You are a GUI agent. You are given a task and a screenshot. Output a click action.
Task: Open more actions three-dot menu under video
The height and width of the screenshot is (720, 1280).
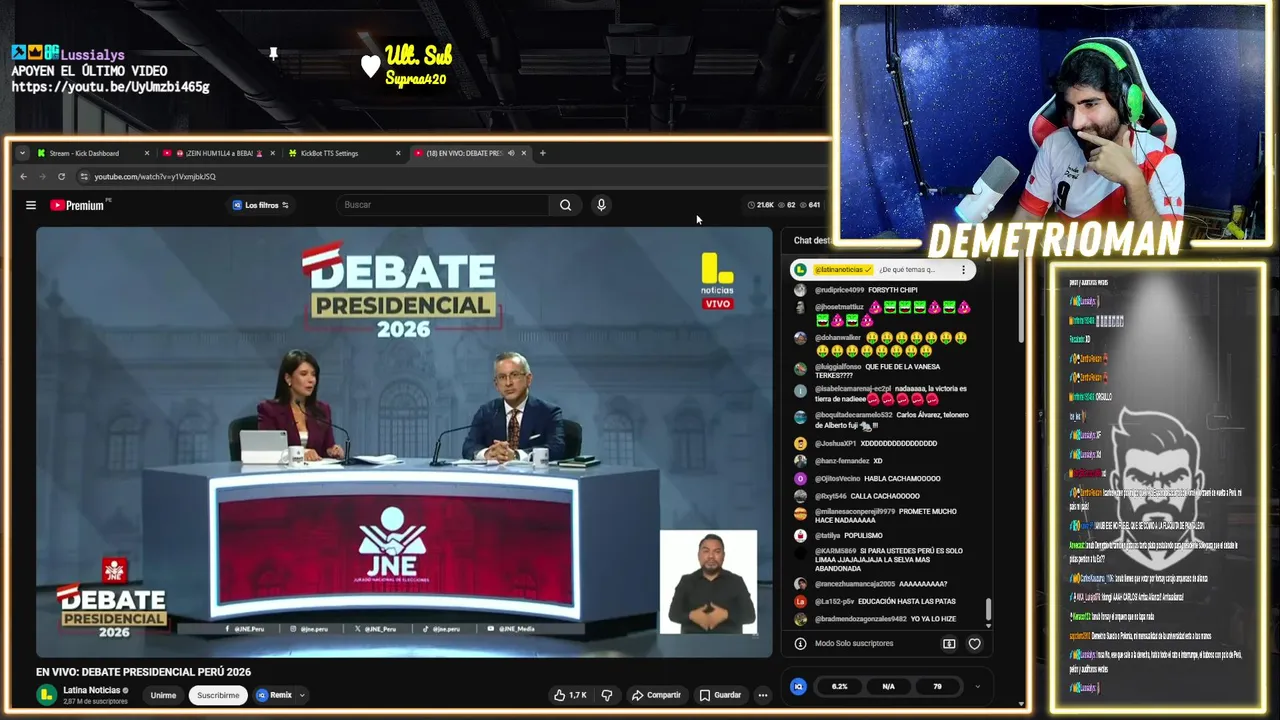tap(762, 695)
